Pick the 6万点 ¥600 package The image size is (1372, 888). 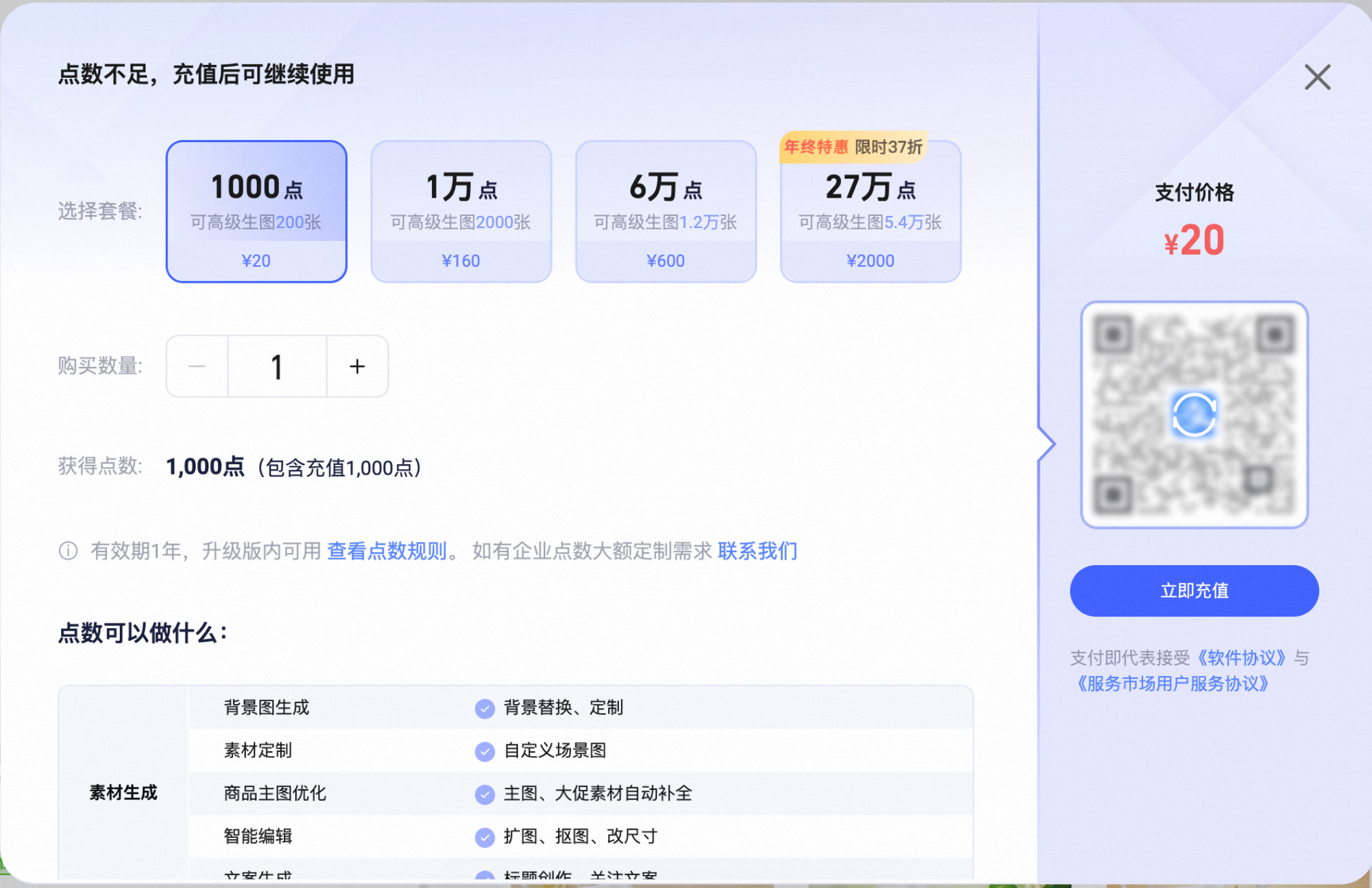pos(666,211)
